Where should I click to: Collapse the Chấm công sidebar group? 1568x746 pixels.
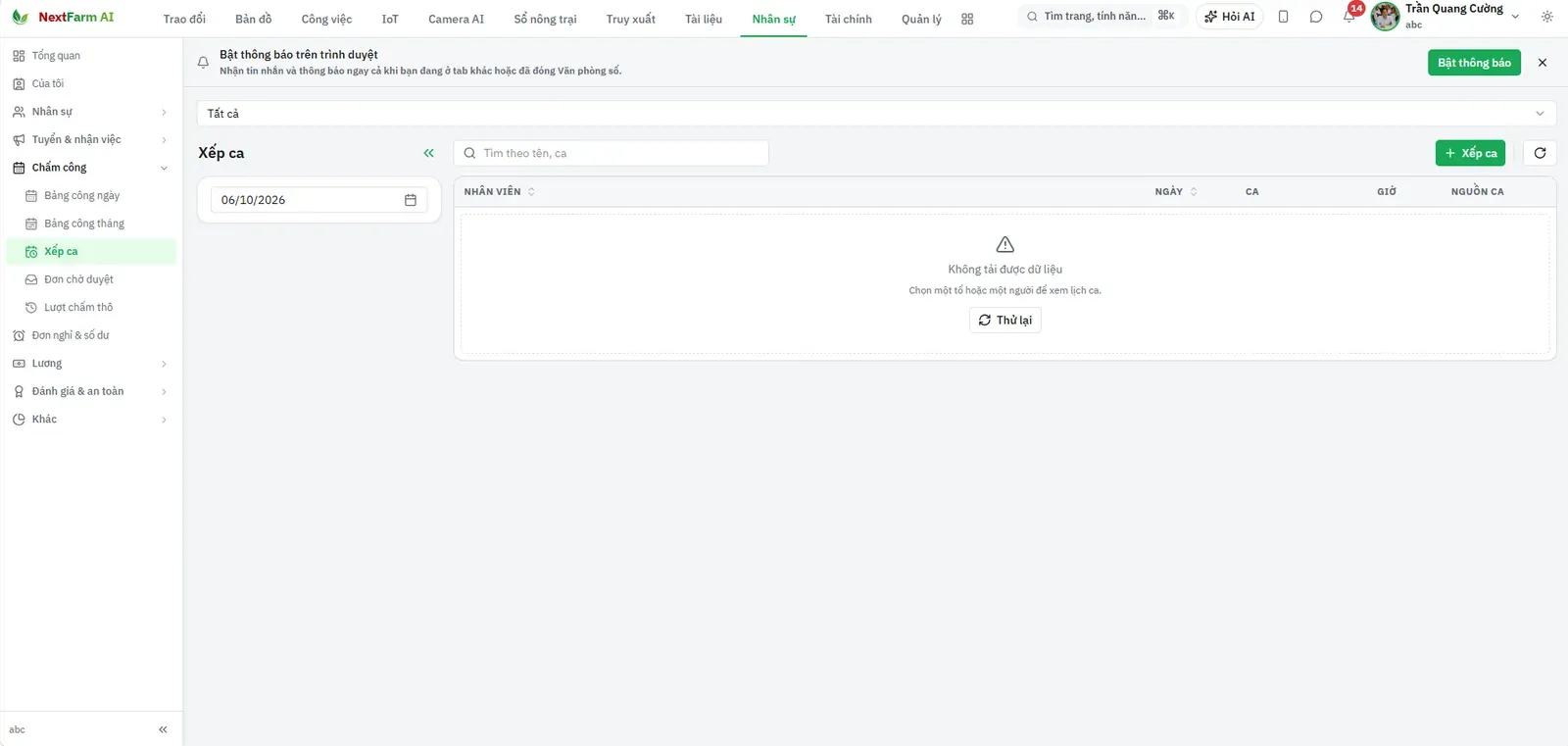91,168
